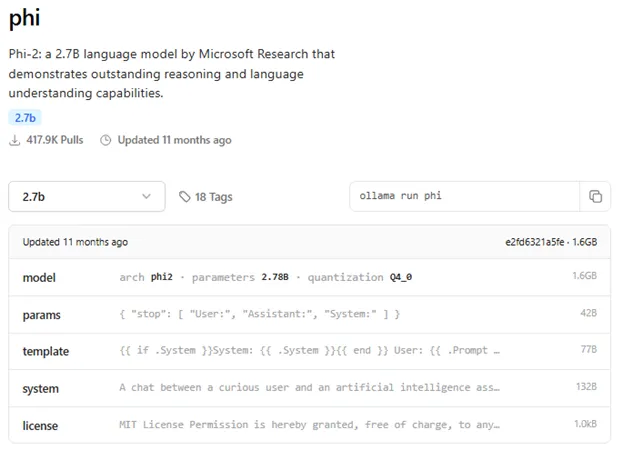Expand the chevron arrow in 2.7b selector
This screenshot has width=623, height=460.
147,196
